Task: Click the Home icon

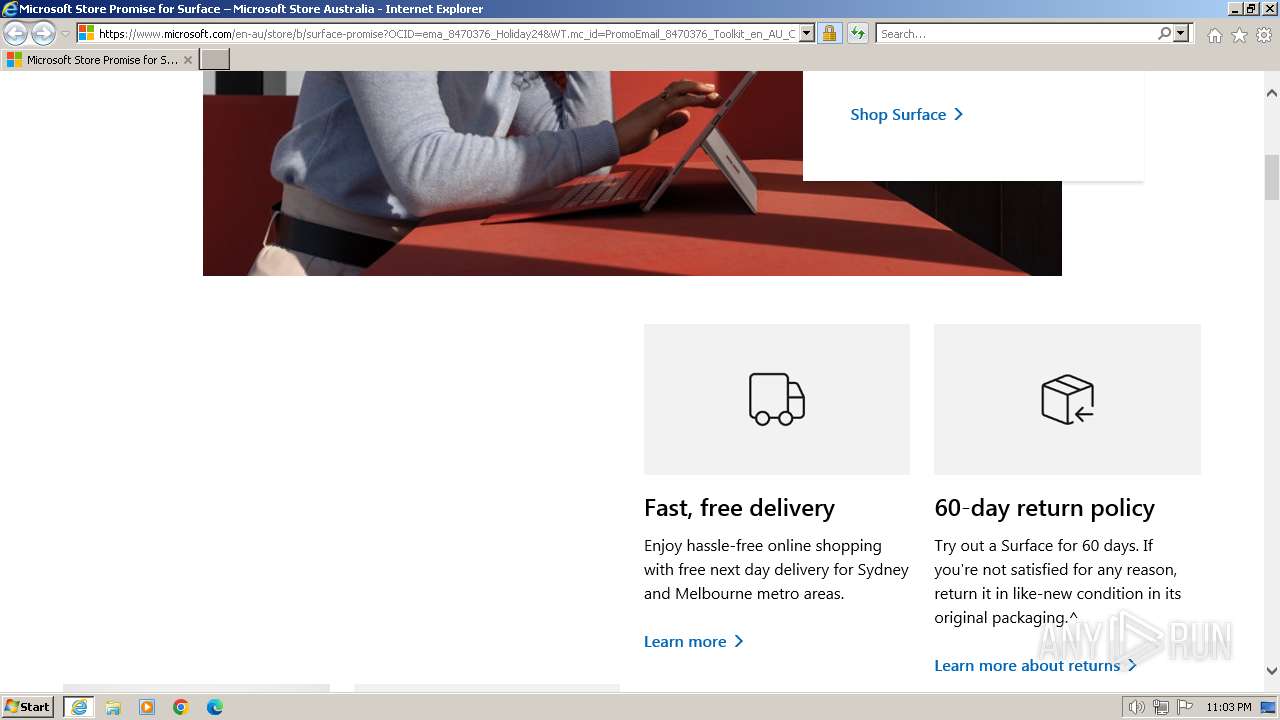Action: pos(1214,35)
